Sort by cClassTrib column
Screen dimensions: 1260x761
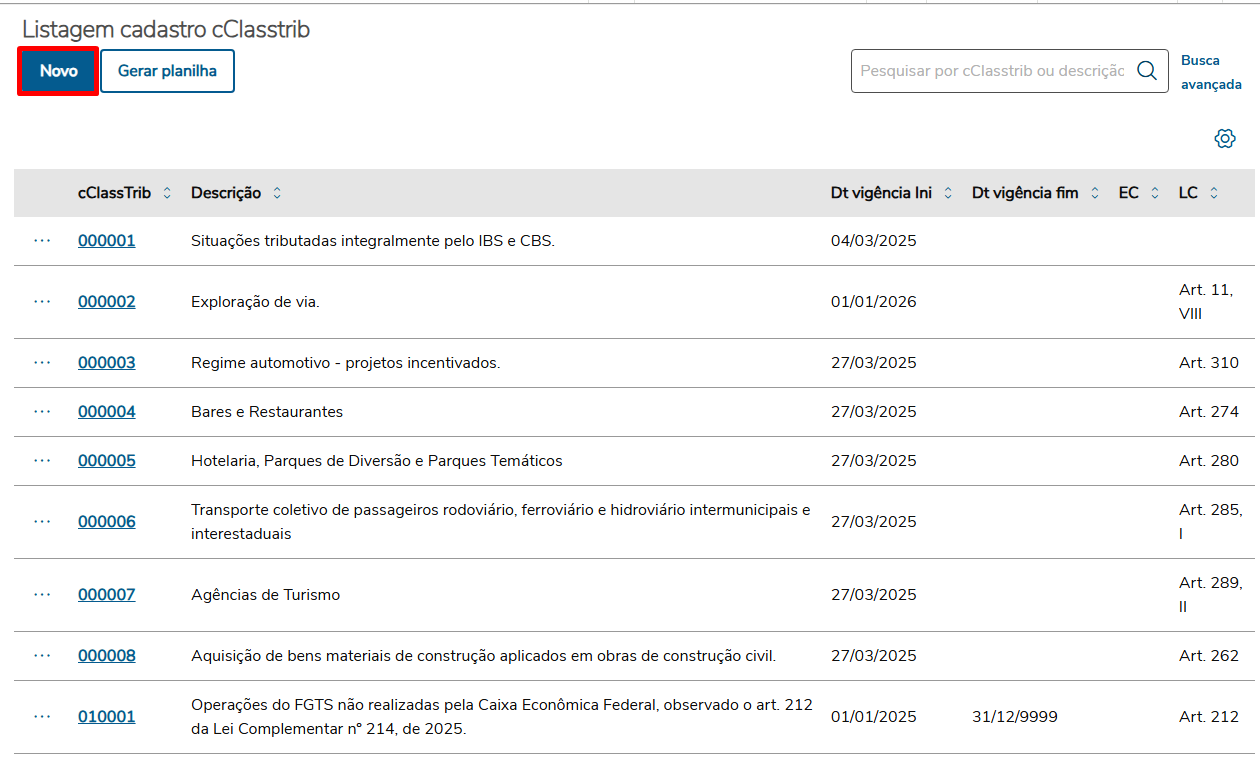(x=167, y=193)
